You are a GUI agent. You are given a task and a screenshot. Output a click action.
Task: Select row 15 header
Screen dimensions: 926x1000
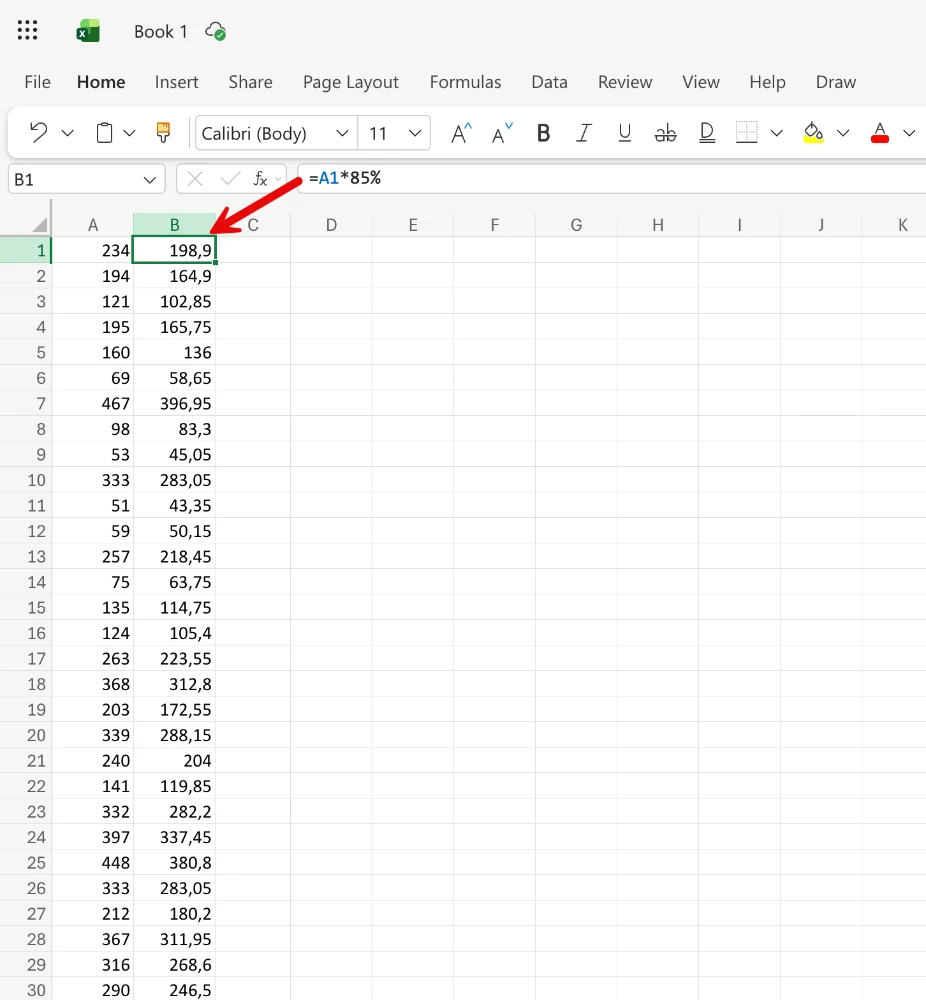coord(26,607)
